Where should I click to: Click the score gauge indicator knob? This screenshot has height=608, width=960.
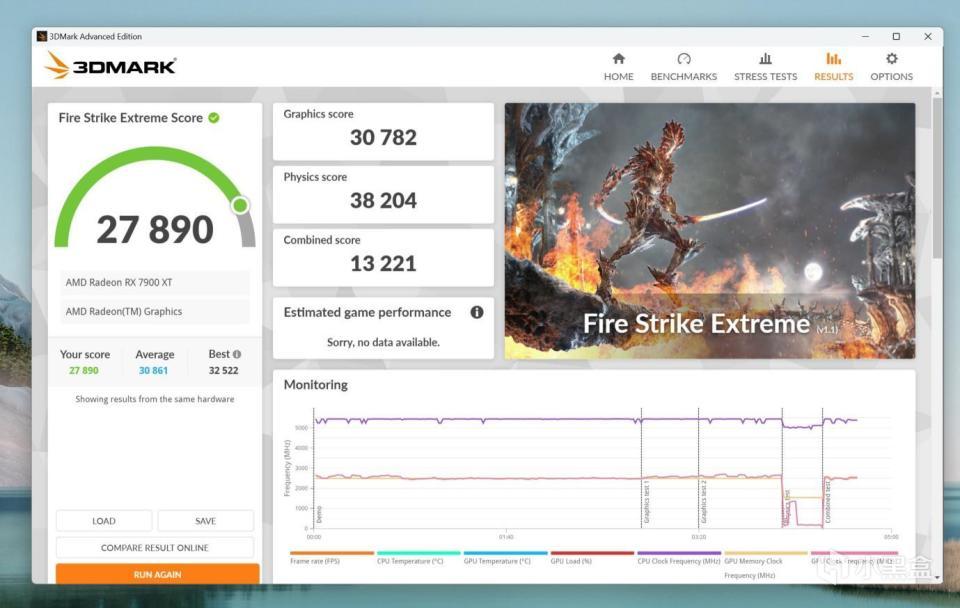(240, 205)
